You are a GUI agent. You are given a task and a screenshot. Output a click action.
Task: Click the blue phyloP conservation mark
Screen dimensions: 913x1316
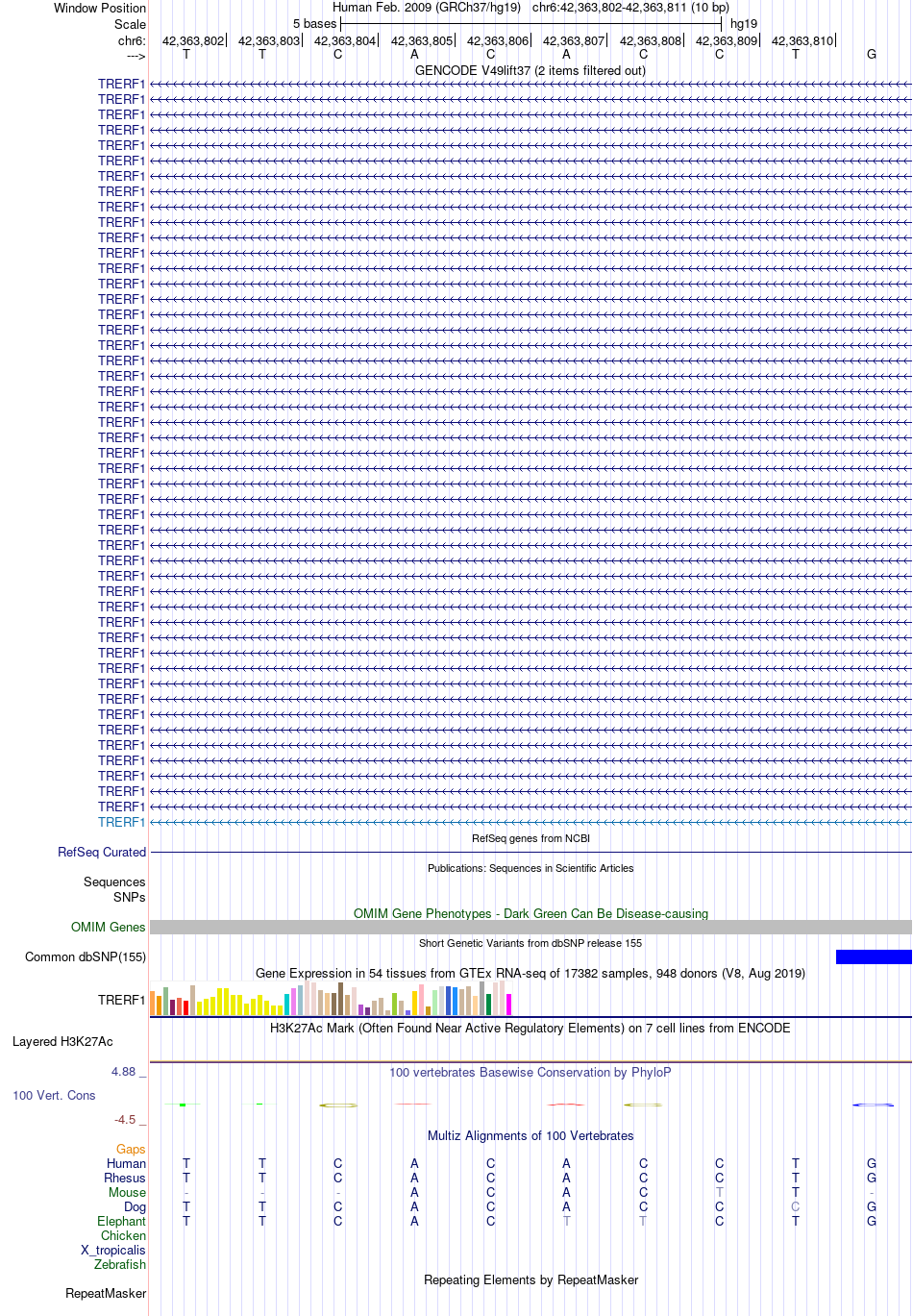pyautogui.click(x=873, y=1105)
